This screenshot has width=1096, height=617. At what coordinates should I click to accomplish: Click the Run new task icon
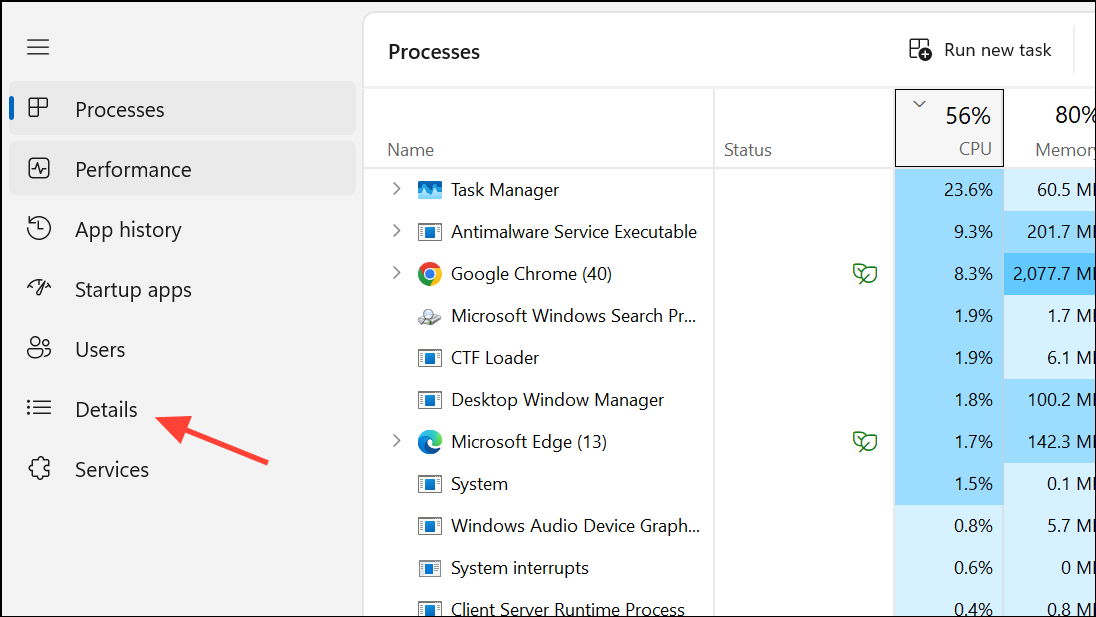pos(920,50)
